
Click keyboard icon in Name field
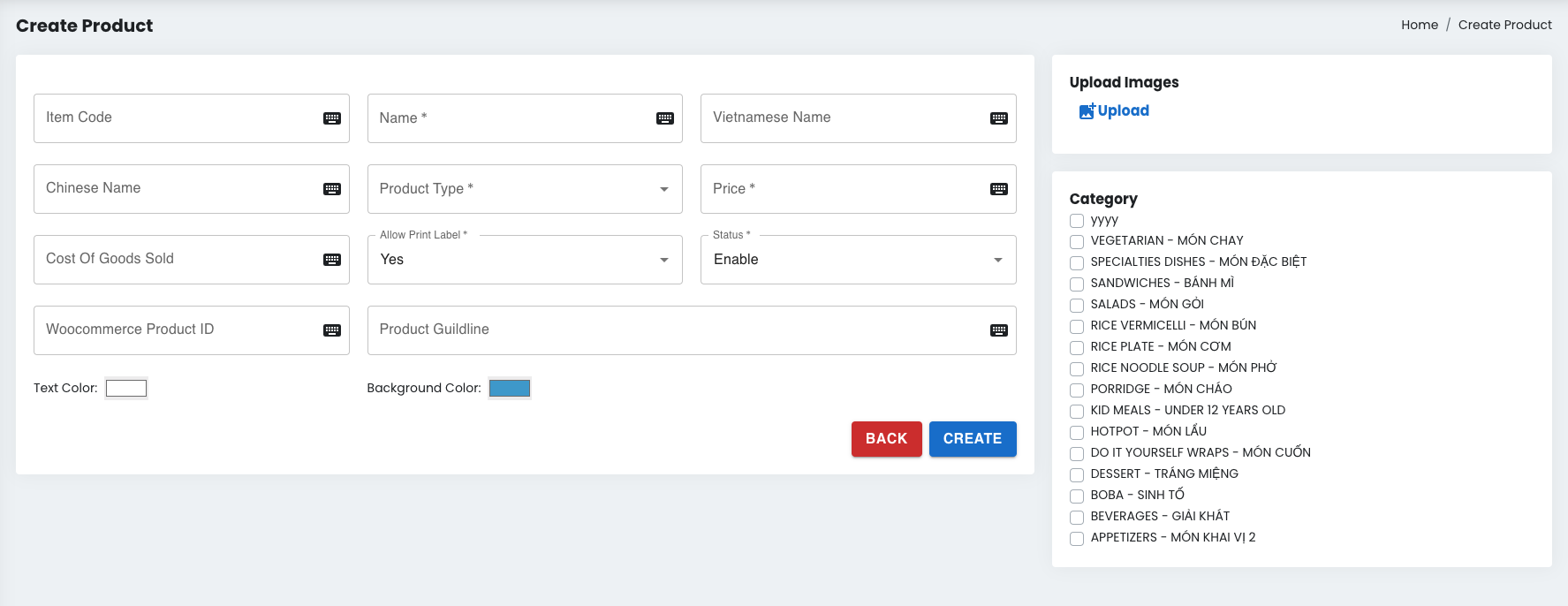[x=665, y=118]
